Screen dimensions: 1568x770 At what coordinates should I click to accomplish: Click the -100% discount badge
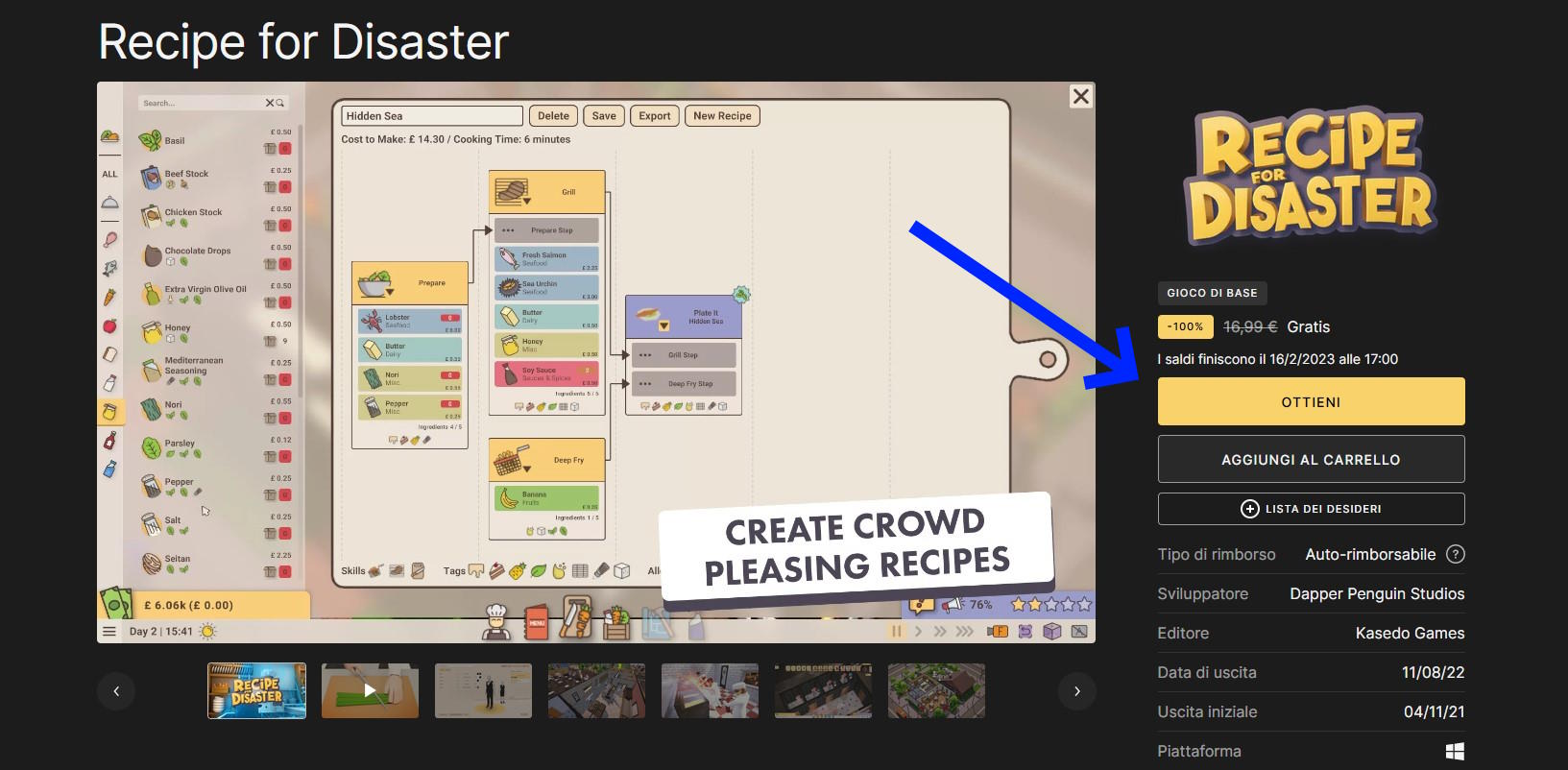(x=1185, y=326)
